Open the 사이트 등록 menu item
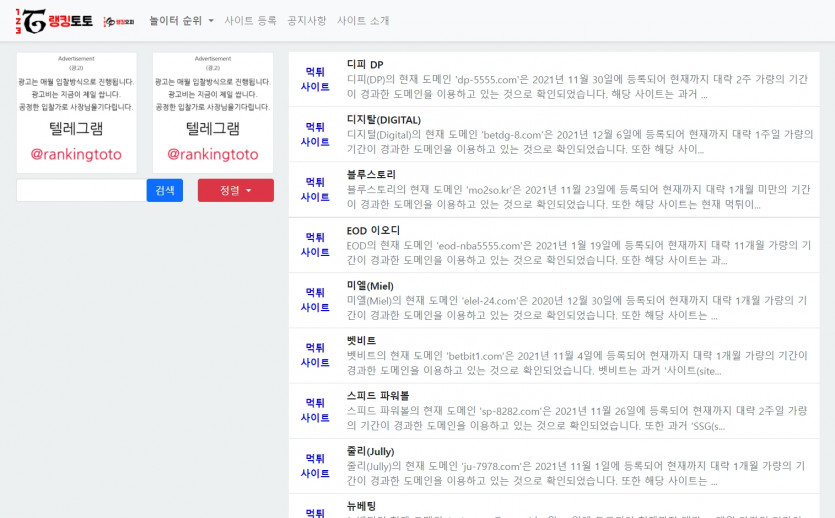 (x=250, y=20)
